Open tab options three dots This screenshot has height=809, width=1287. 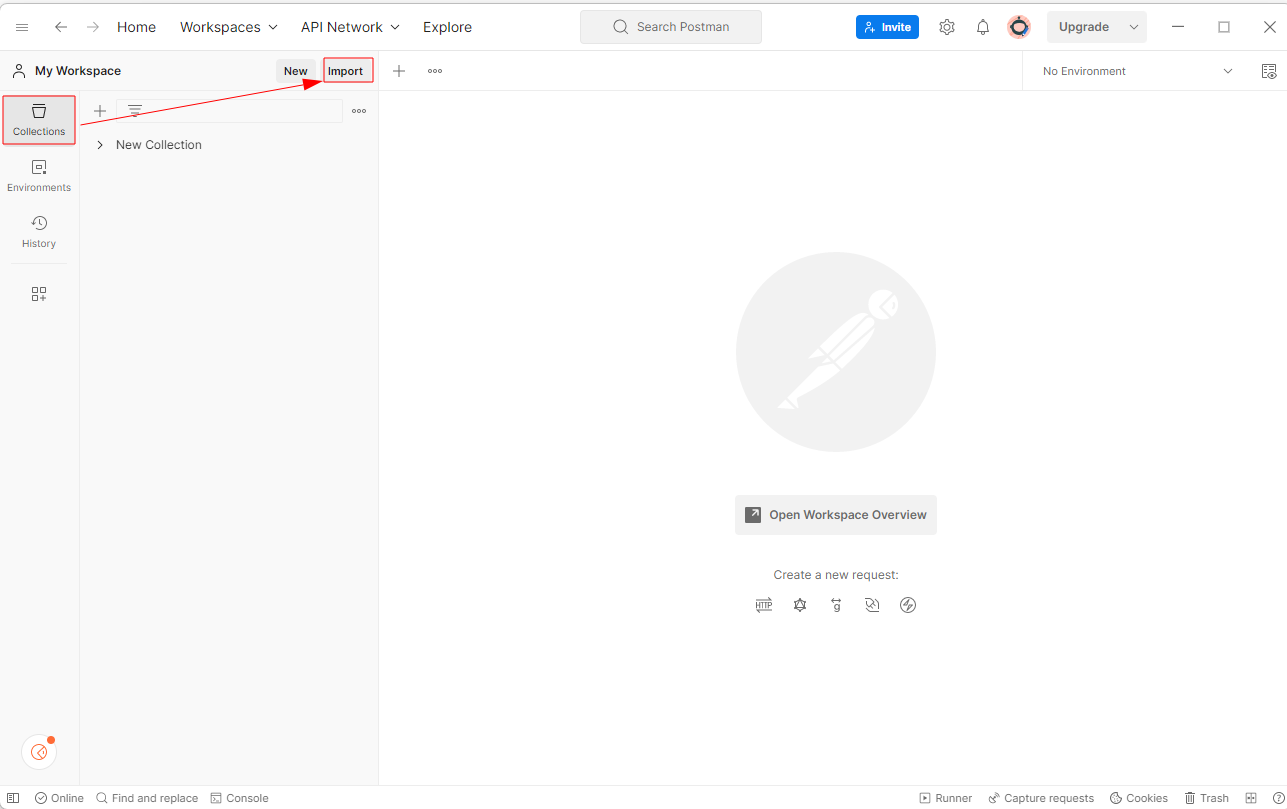tap(435, 71)
